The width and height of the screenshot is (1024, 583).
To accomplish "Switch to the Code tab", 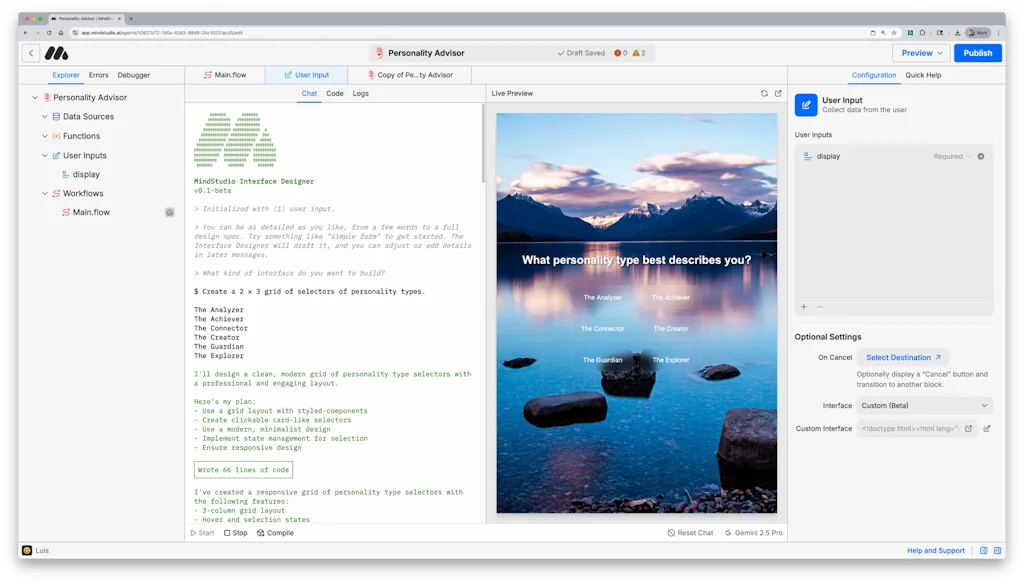I will (x=334, y=93).
